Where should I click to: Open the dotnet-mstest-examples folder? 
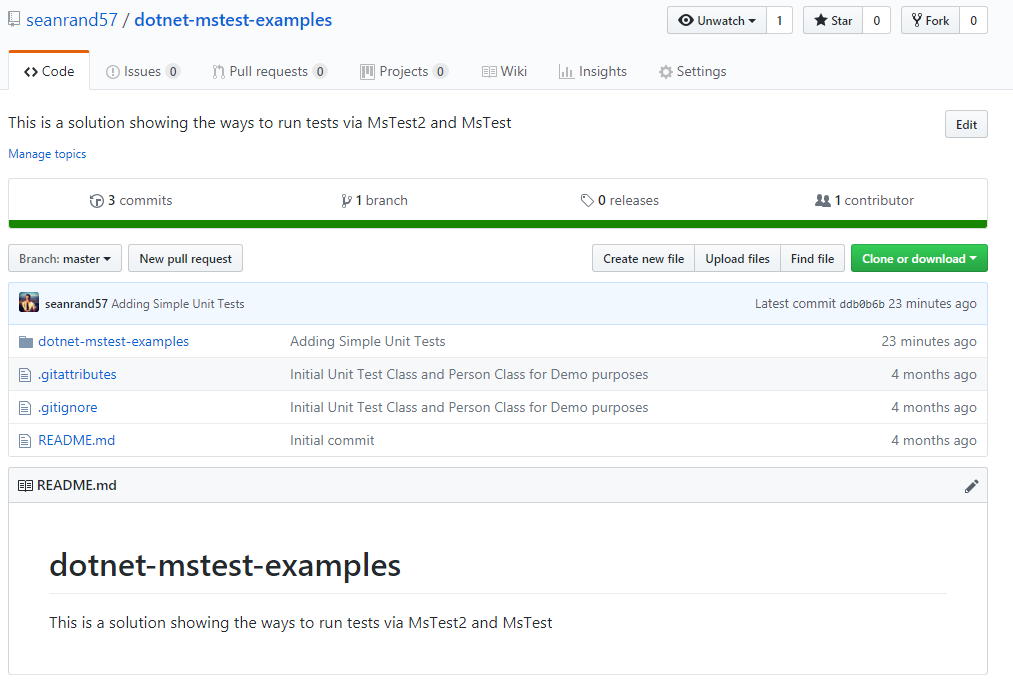114,341
